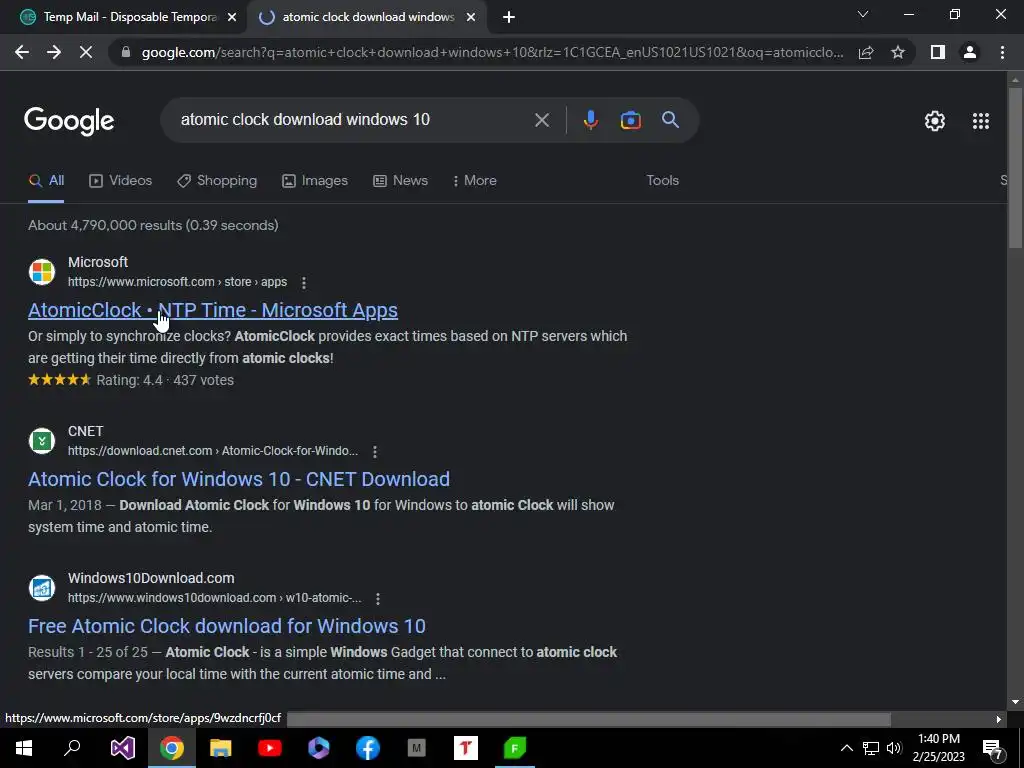Bookmark this page with the star

[898, 52]
